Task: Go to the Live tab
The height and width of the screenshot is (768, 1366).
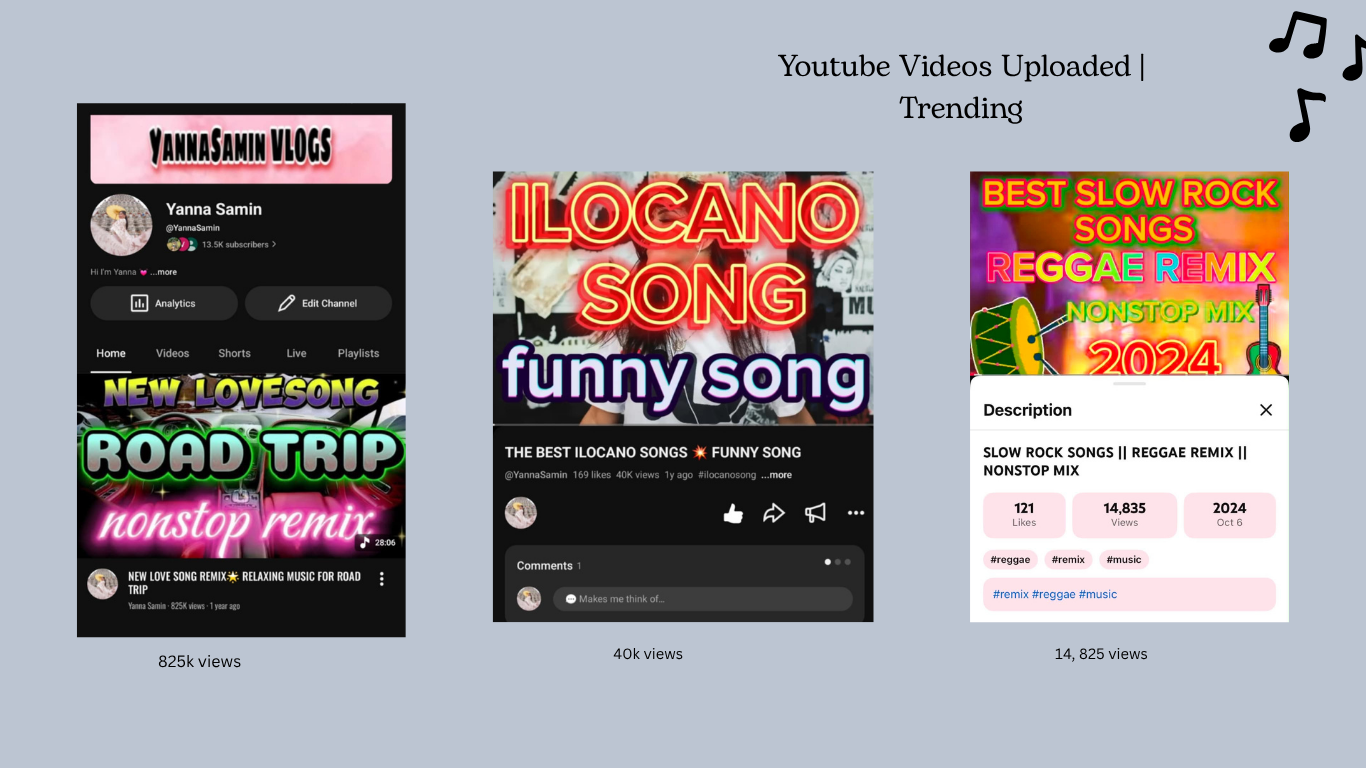Action: coord(296,353)
